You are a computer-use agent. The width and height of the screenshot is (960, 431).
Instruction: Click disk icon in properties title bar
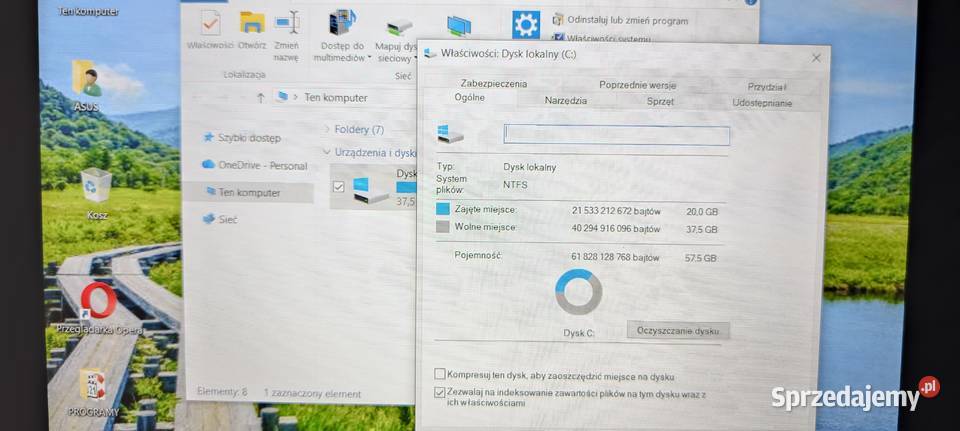pos(430,54)
